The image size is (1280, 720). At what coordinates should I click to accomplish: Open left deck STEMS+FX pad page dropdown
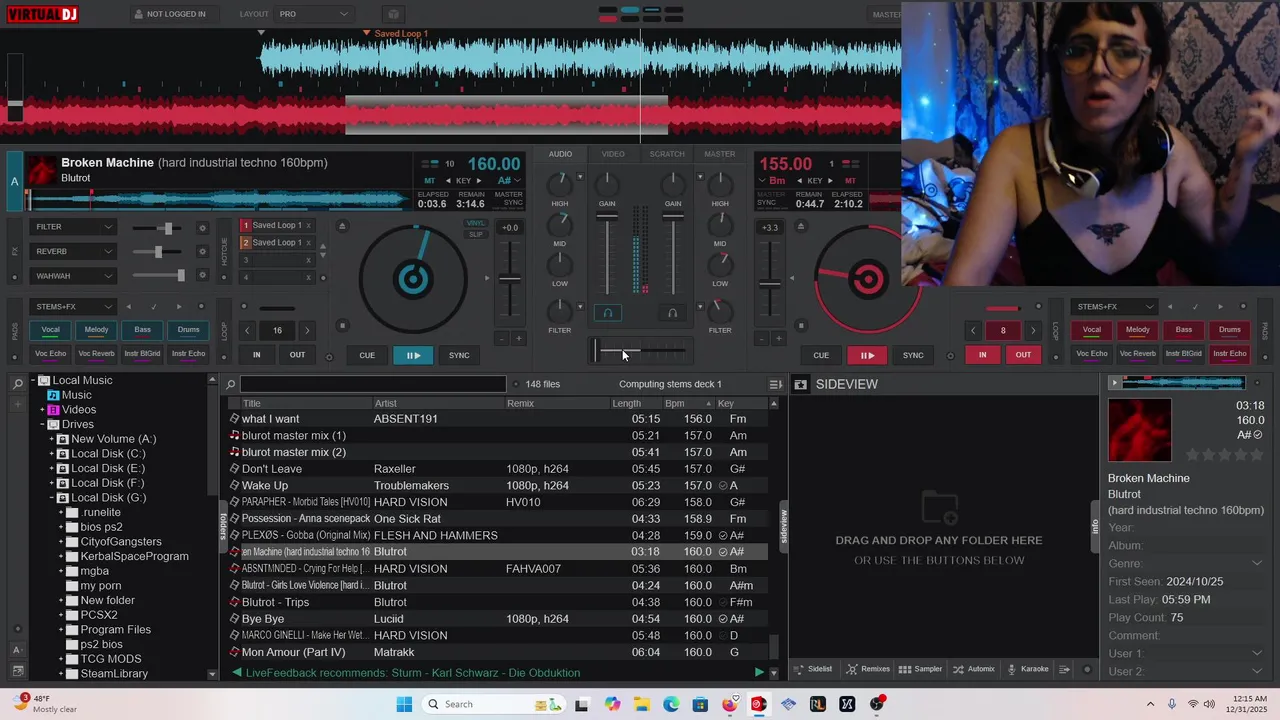73,307
